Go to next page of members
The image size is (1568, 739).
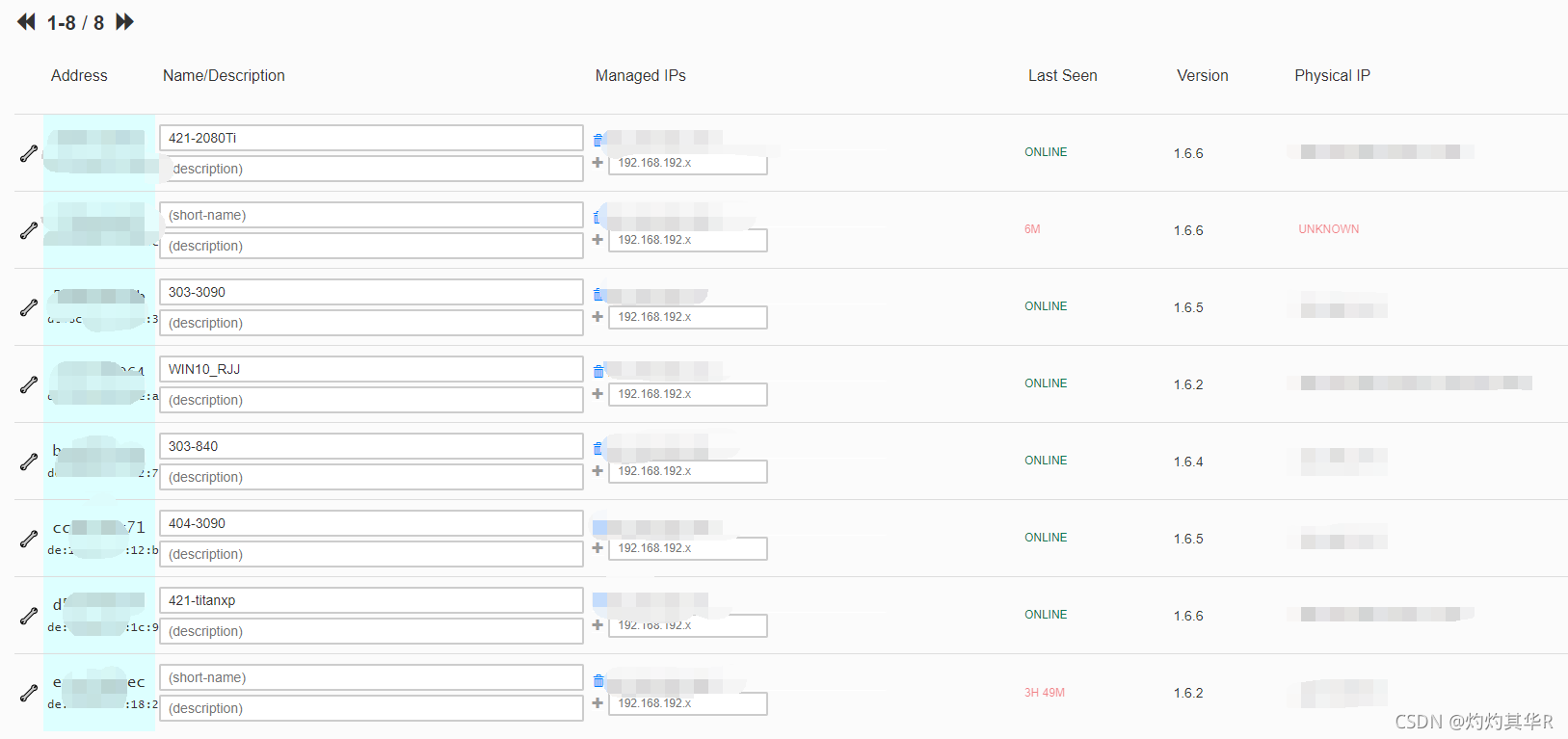[124, 22]
